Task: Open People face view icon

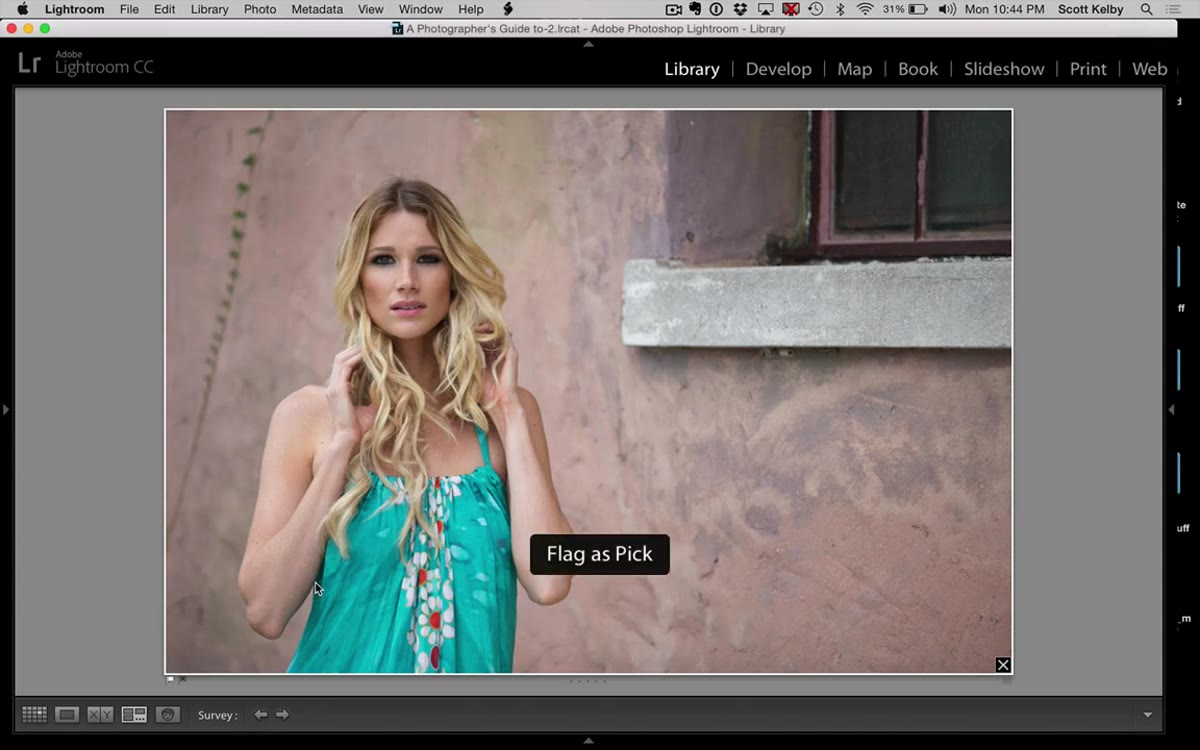Action: pos(167,715)
